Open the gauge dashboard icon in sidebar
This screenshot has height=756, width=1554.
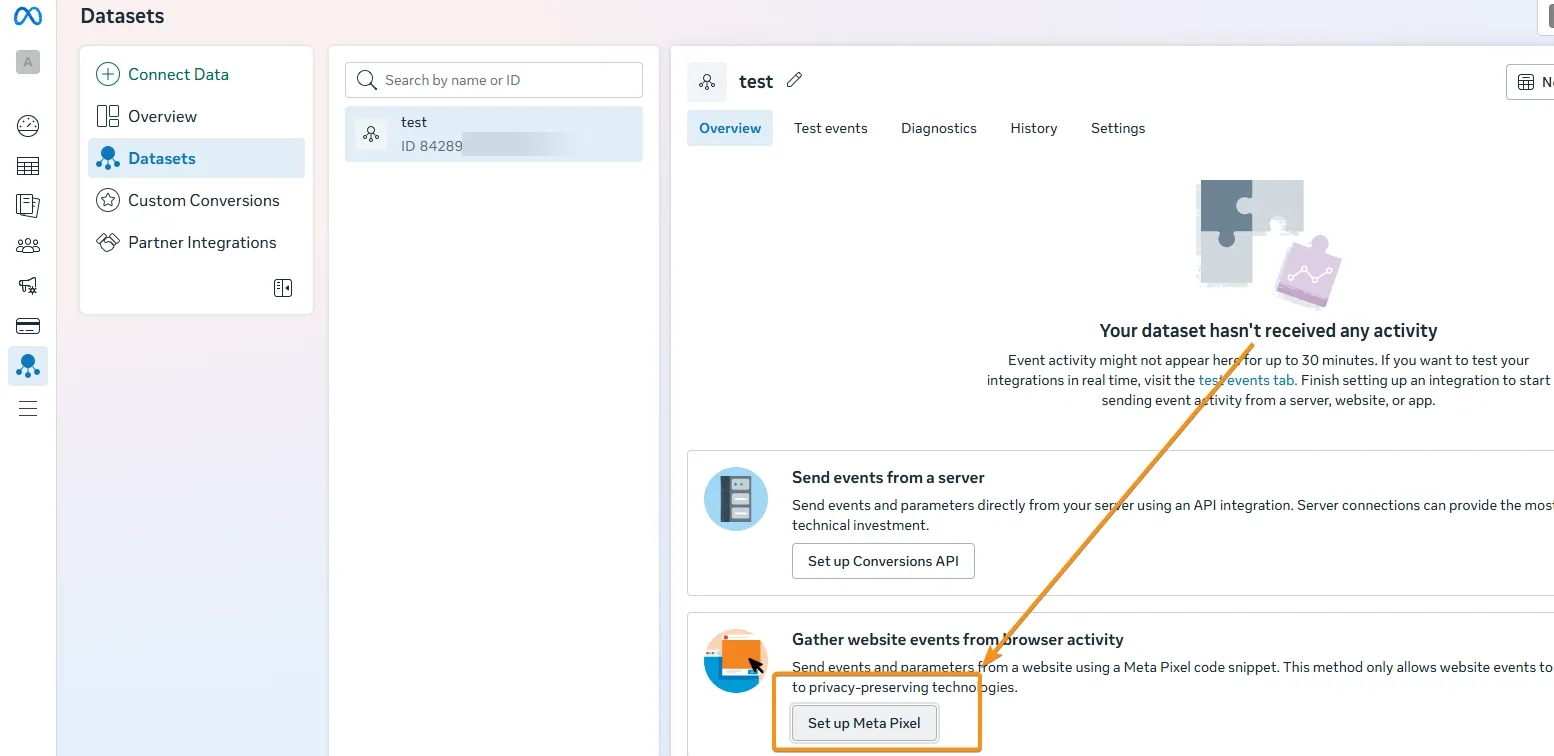coord(28,126)
